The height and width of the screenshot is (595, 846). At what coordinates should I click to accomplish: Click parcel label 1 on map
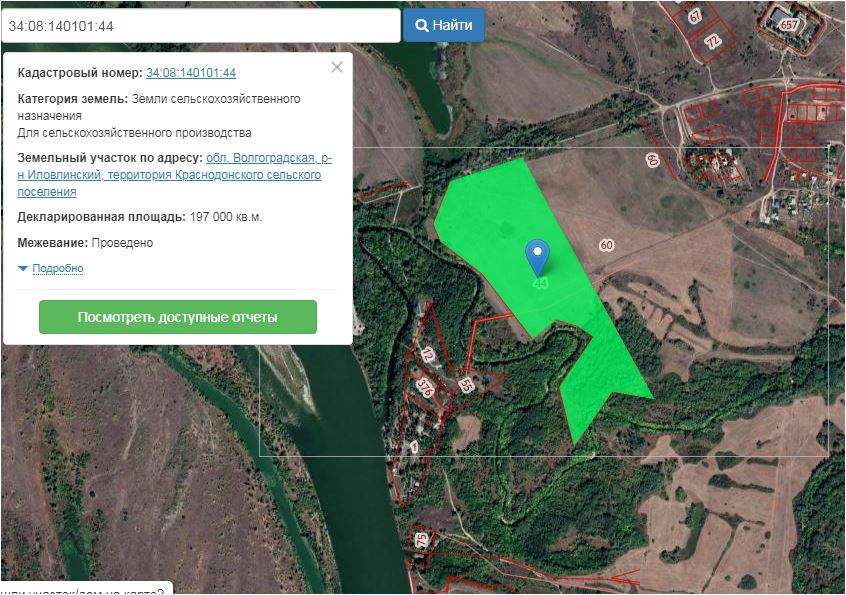413,446
